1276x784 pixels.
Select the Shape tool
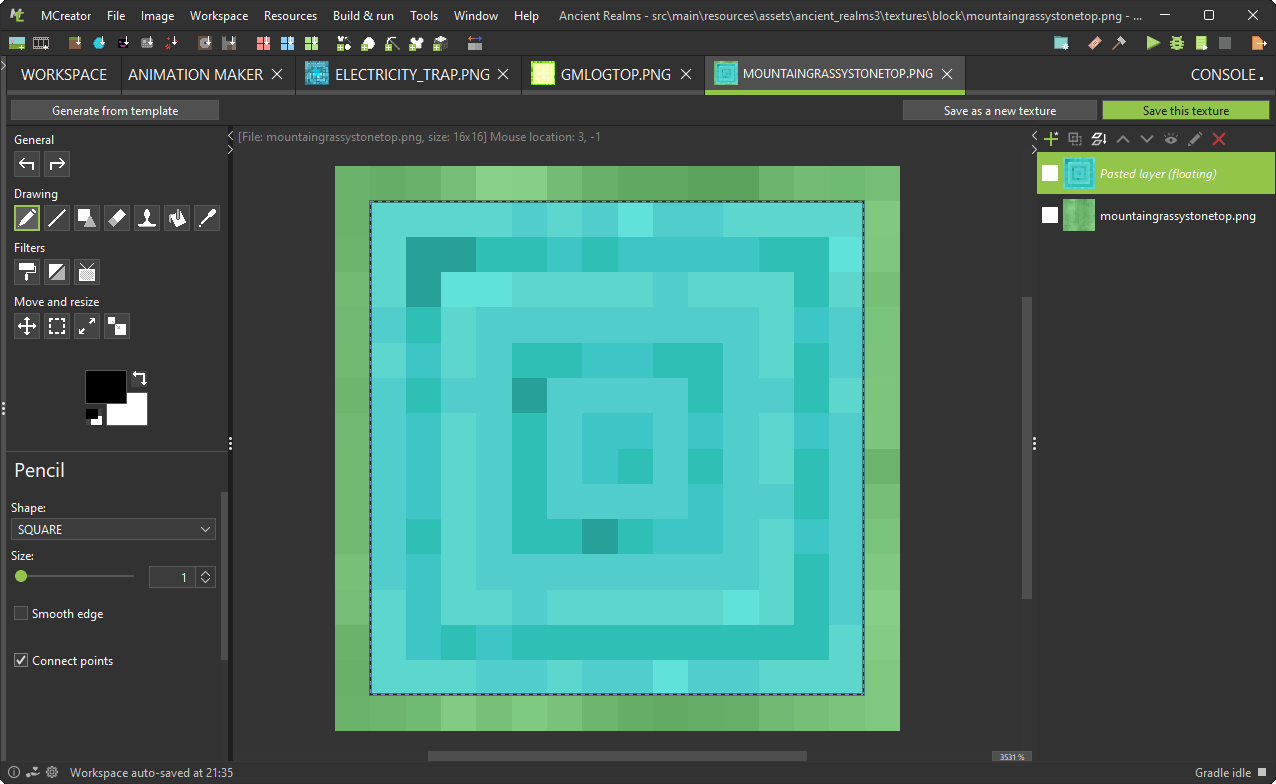(87, 218)
